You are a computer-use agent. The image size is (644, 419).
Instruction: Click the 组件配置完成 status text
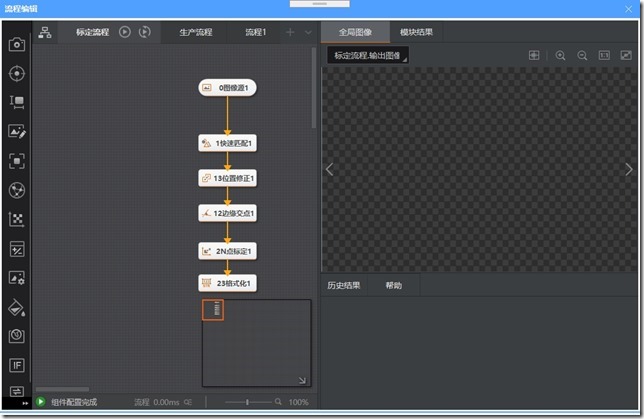pyautogui.click(x=74, y=402)
